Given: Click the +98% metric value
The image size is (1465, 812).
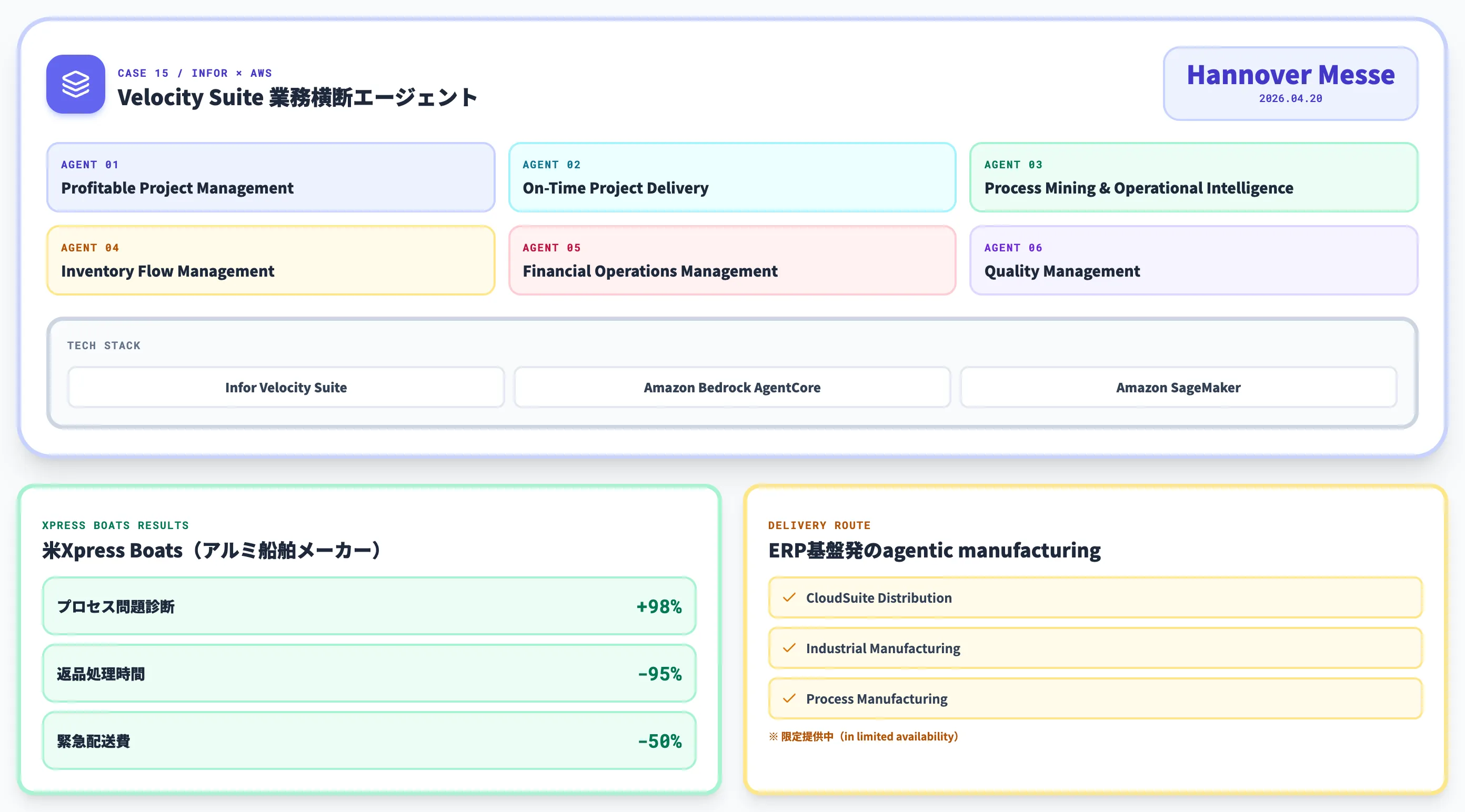Looking at the screenshot, I should (659, 606).
